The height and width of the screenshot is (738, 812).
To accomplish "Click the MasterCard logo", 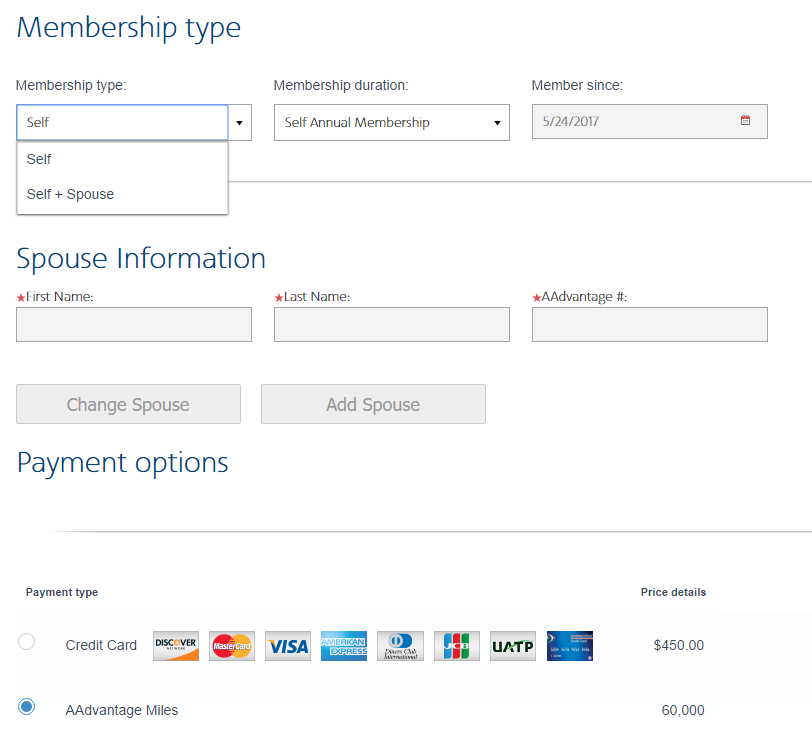I will [x=232, y=646].
